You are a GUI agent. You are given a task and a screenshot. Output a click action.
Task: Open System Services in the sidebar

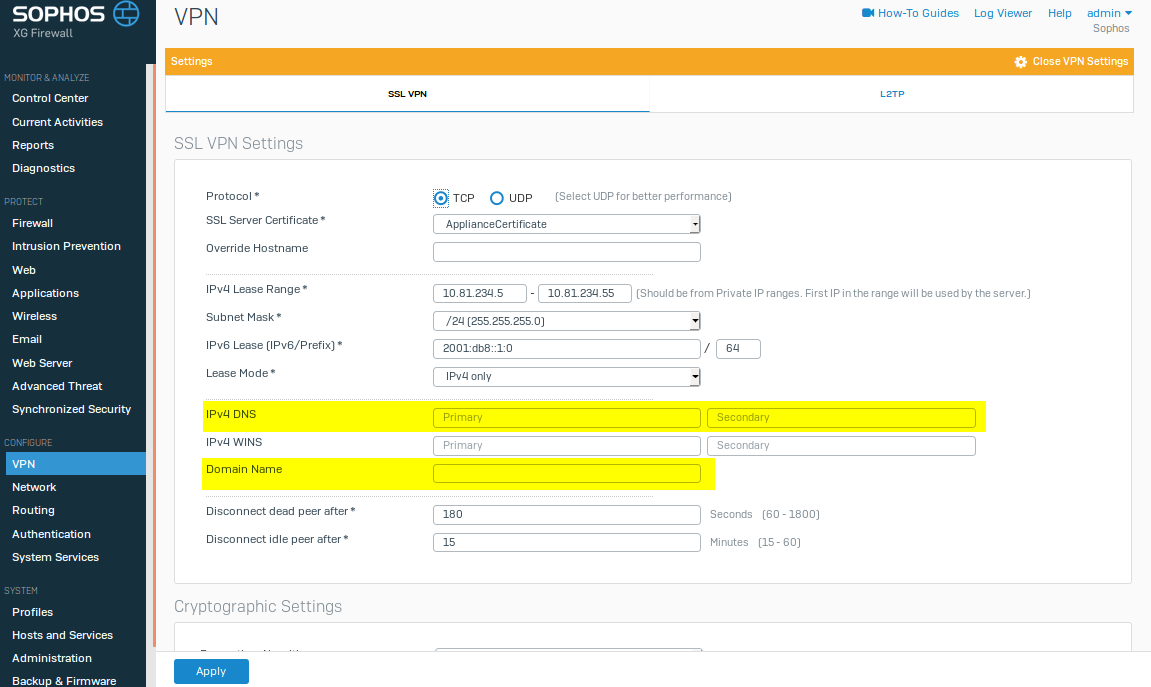[x=55, y=557]
